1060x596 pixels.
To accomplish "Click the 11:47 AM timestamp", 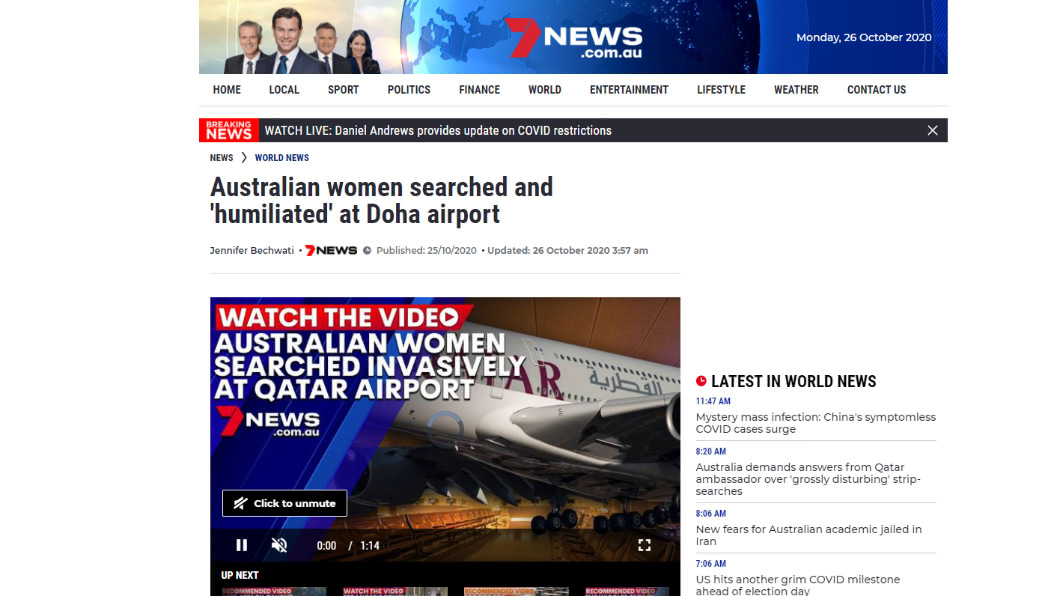I will (x=713, y=401).
